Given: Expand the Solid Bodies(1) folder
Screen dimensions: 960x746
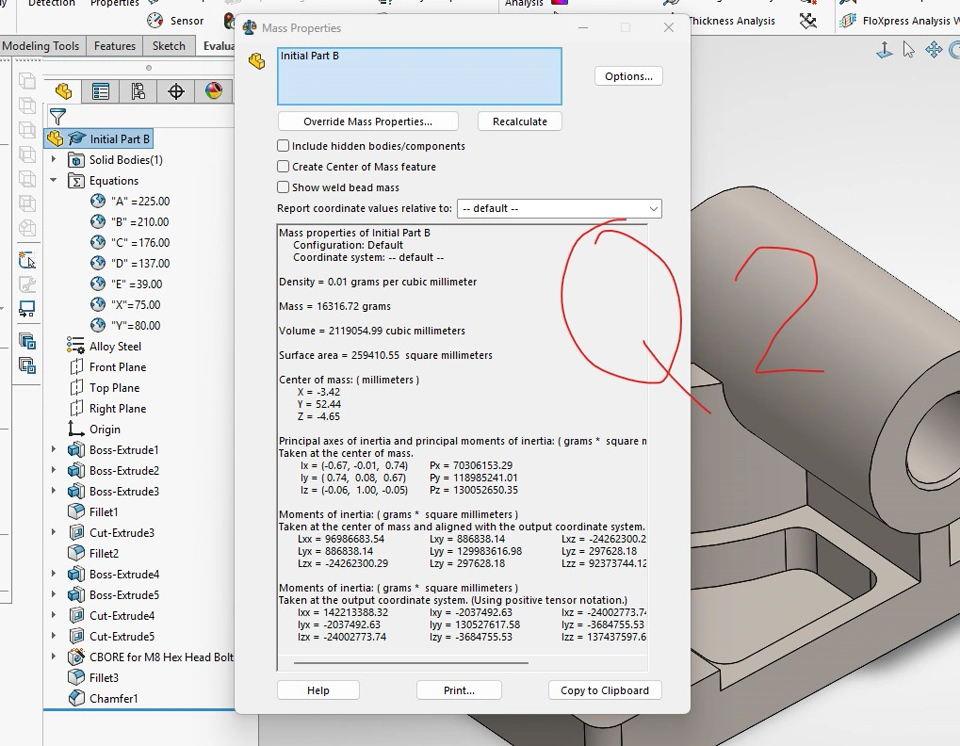Looking at the screenshot, I should pos(53,159).
